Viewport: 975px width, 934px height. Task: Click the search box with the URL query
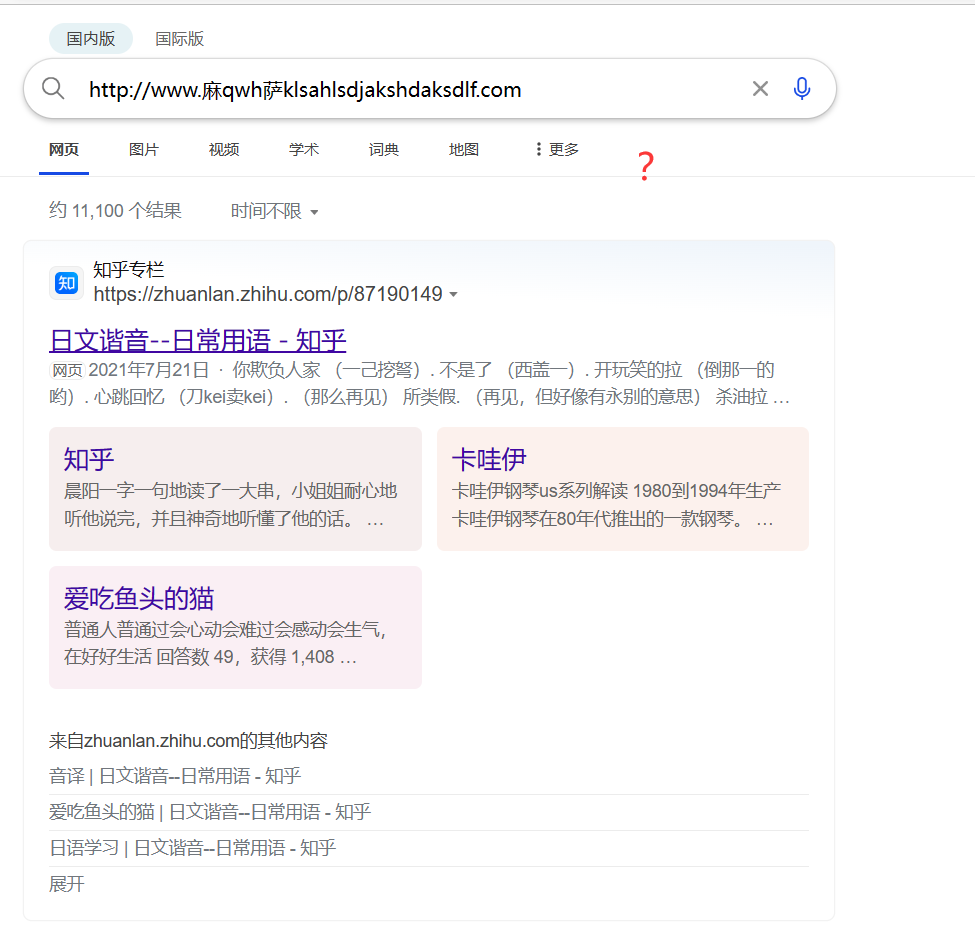click(430, 89)
